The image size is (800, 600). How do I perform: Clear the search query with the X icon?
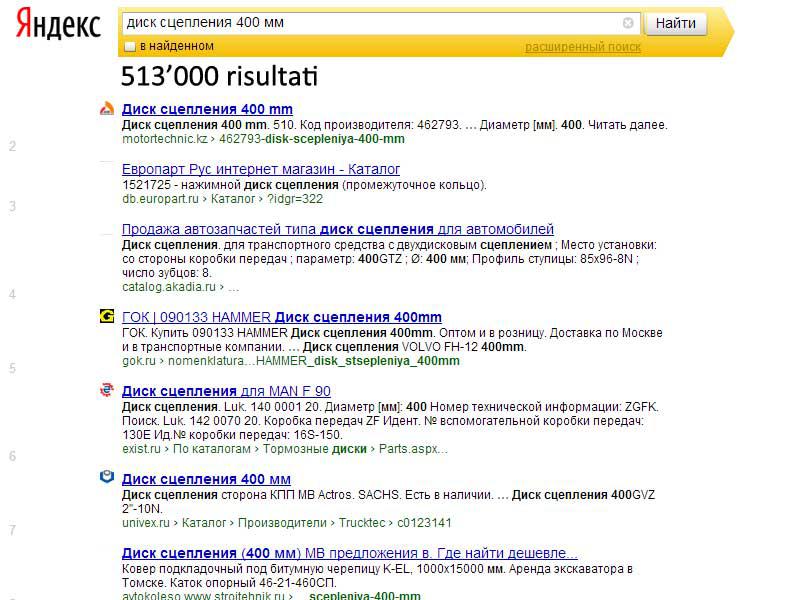628,23
